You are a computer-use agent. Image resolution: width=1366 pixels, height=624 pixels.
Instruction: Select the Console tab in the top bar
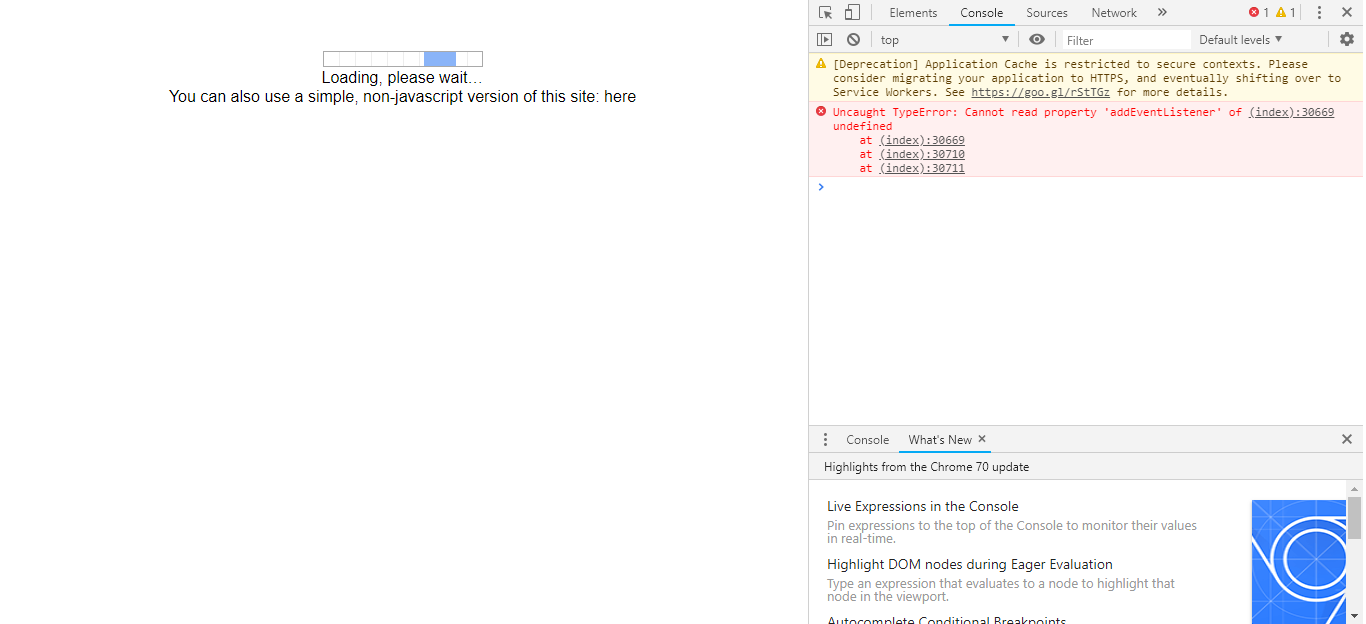point(981,13)
